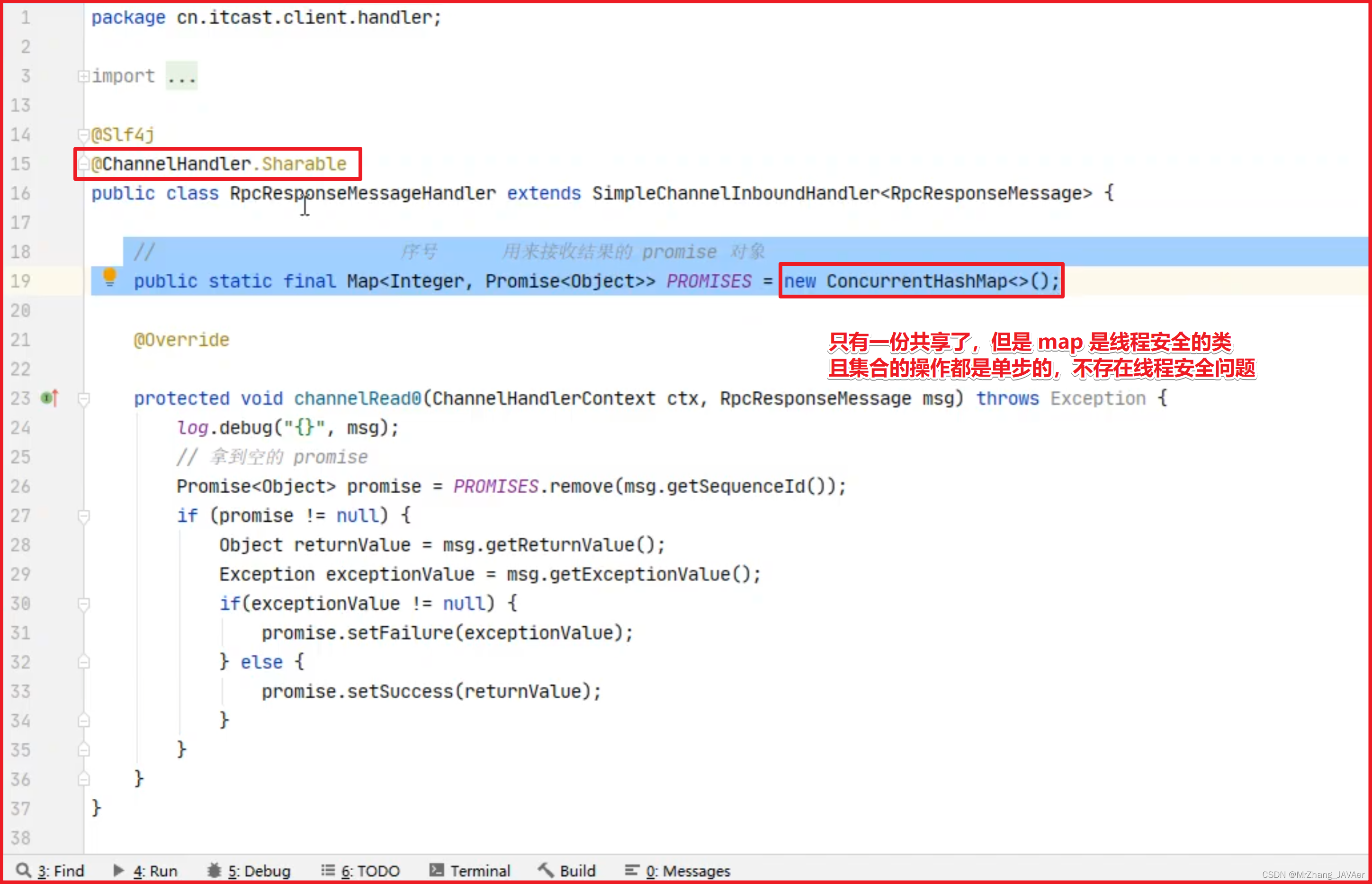Collapse the class annotations fold at @Slf4j

84,135
